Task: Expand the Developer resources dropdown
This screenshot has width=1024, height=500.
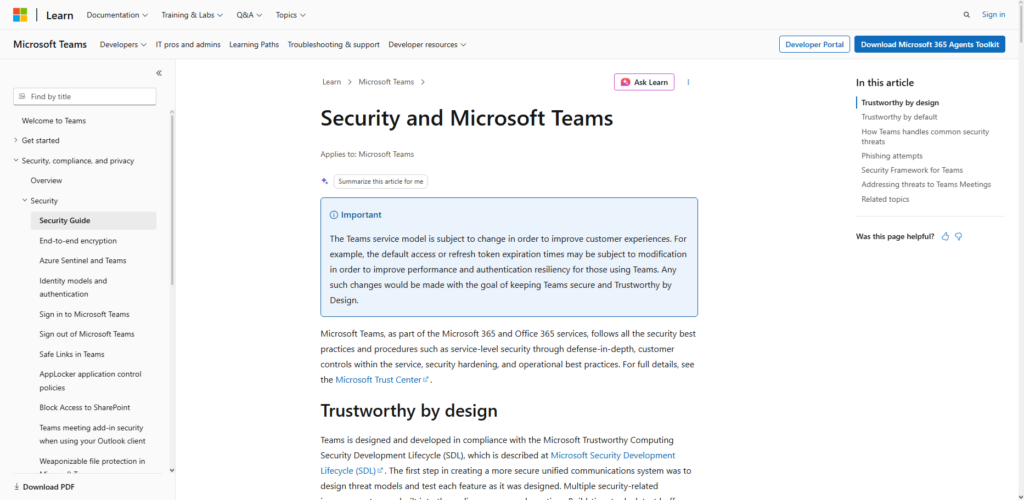Action: click(x=427, y=44)
